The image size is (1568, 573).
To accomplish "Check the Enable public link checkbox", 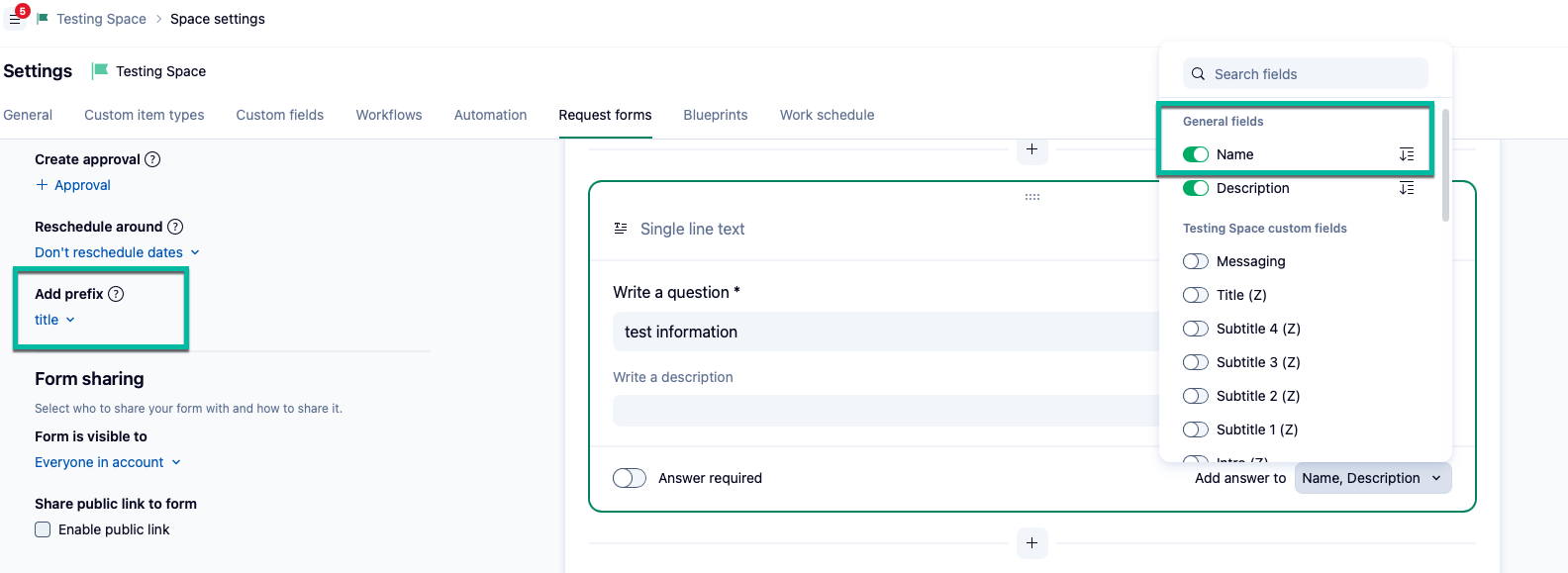I will click(43, 529).
